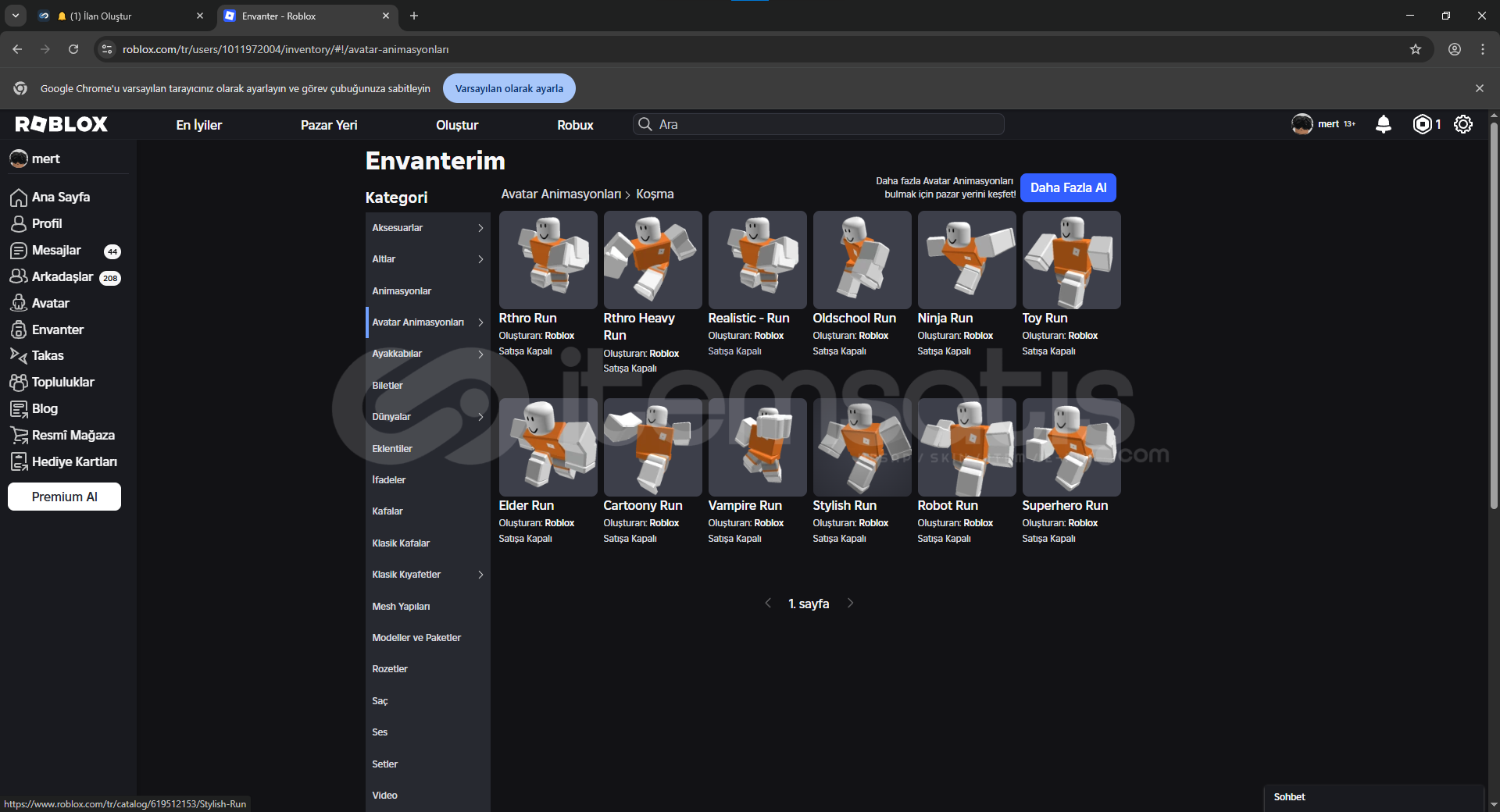Open the Vampire Run thumbnail

tap(757, 447)
